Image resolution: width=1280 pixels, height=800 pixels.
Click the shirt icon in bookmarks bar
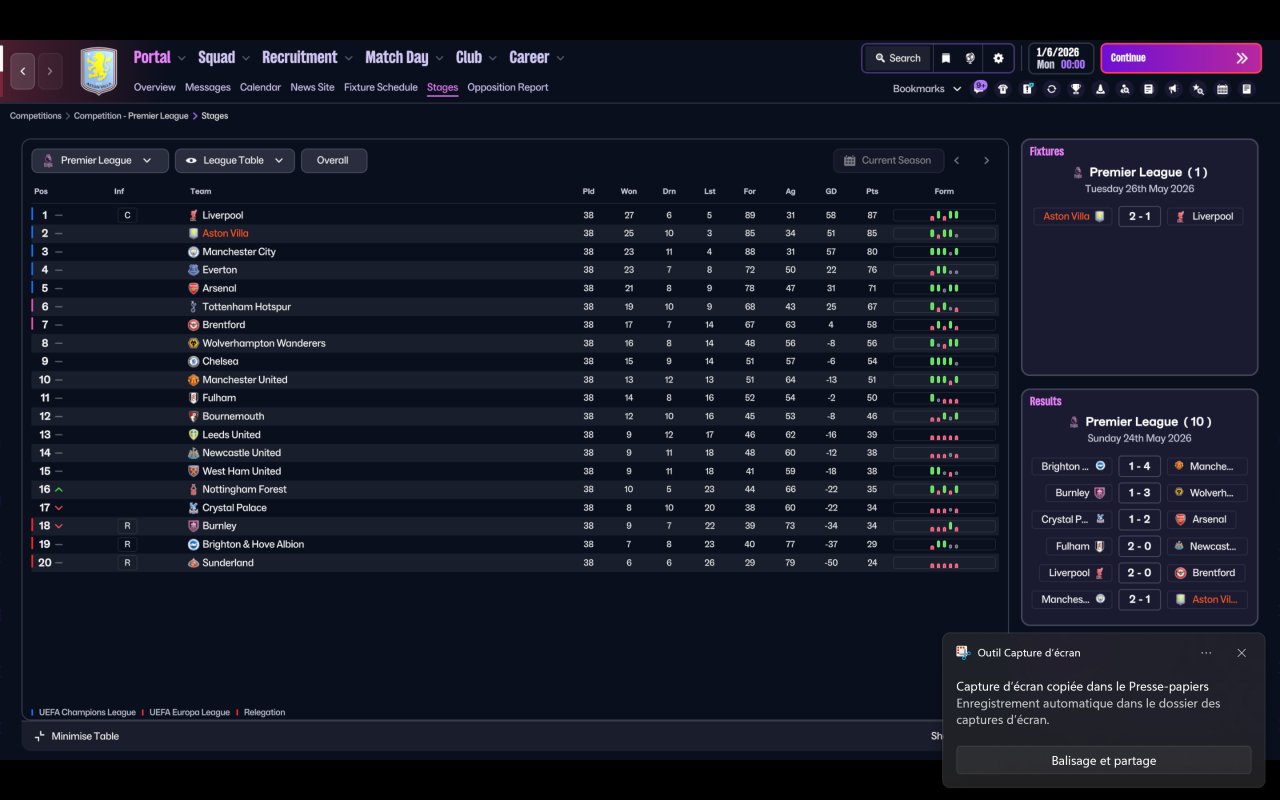1003,89
